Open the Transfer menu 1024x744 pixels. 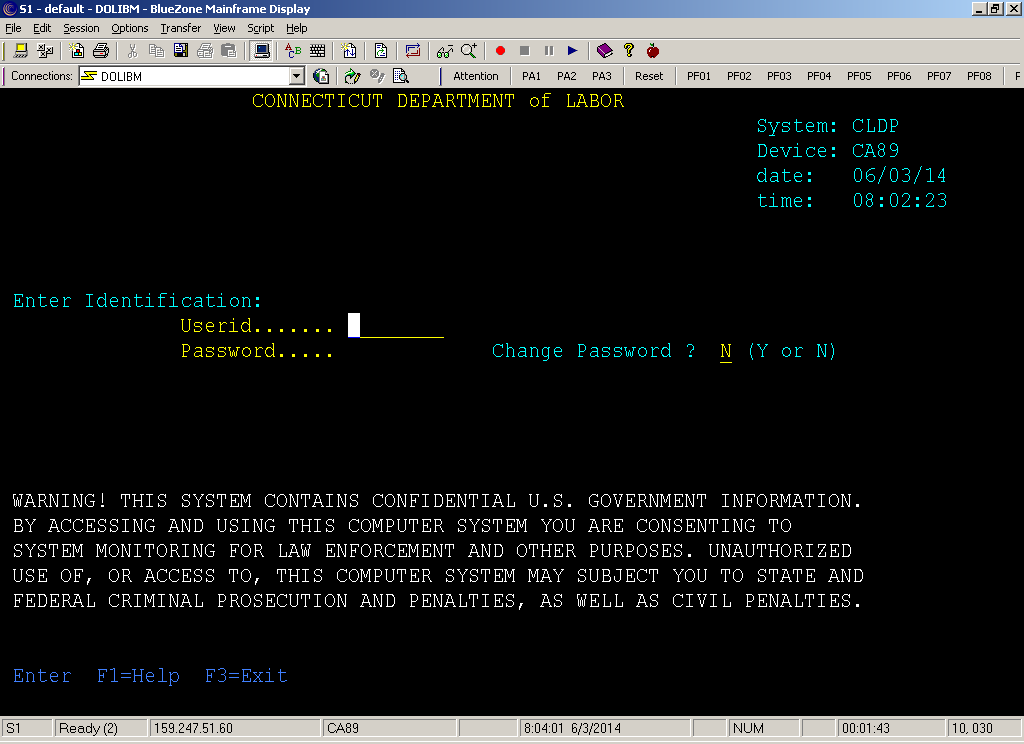tap(180, 28)
